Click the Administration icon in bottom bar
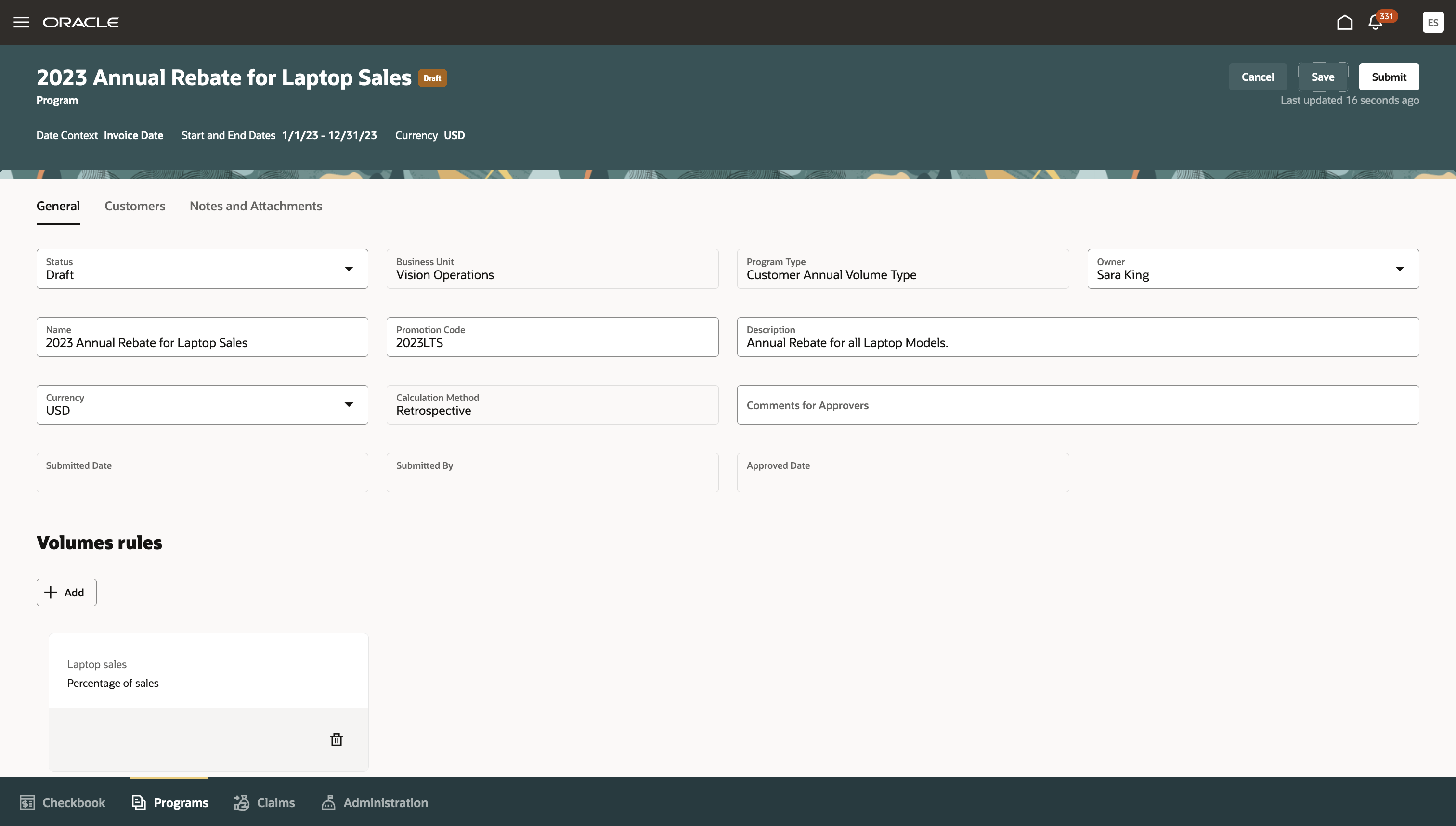Viewport: 1456px width, 826px height. click(328, 802)
